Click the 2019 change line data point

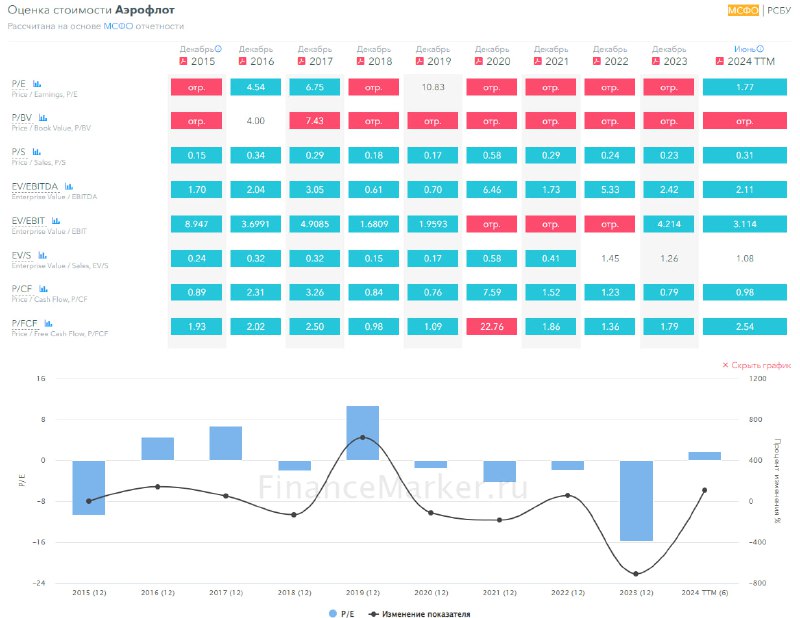point(363,437)
